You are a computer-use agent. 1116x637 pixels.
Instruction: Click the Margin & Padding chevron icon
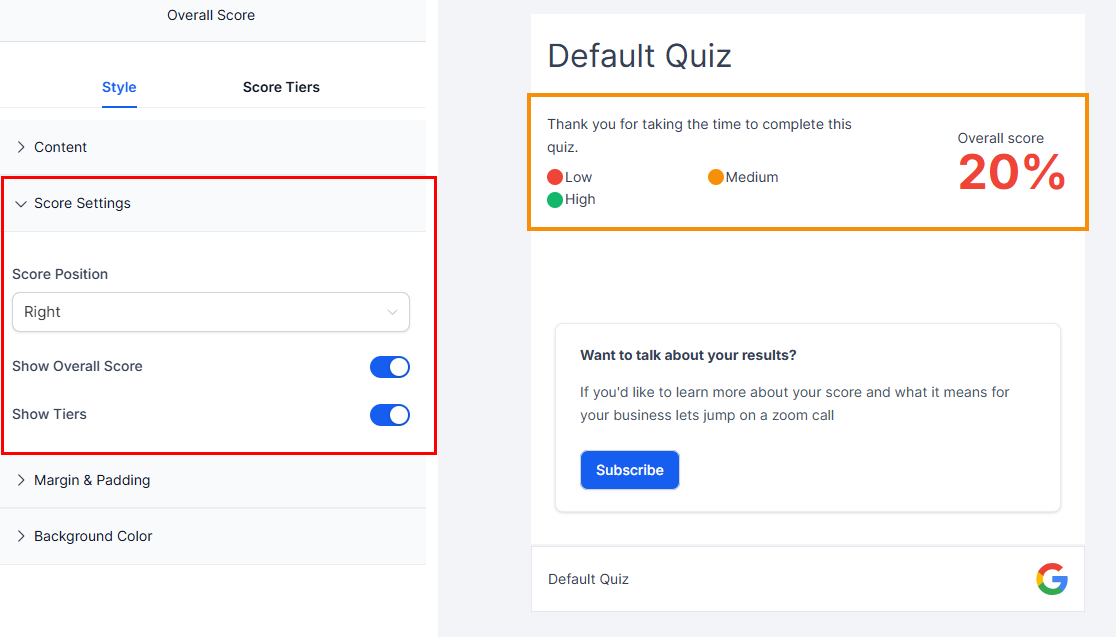click(x=22, y=480)
